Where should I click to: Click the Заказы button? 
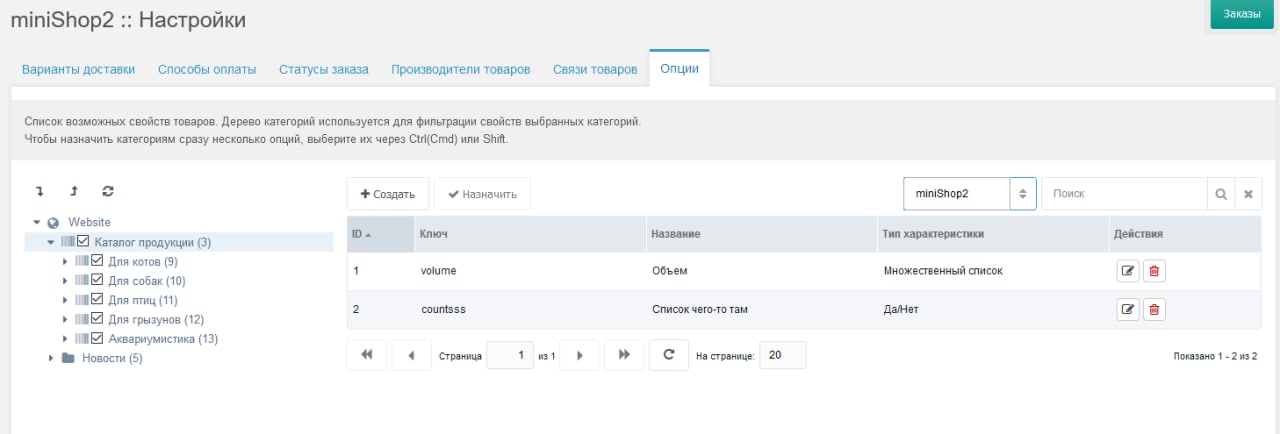1242,14
